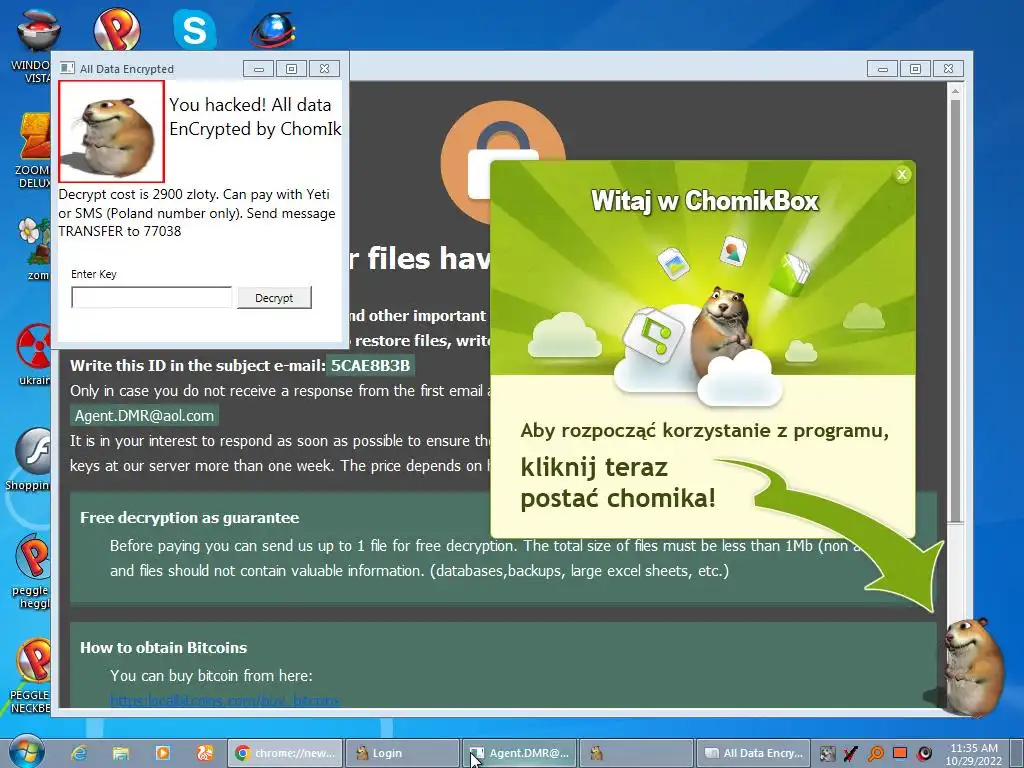Image resolution: width=1024 pixels, height=768 pixels.
Task: Click the Decrypt button
Action: click(274, 298)
